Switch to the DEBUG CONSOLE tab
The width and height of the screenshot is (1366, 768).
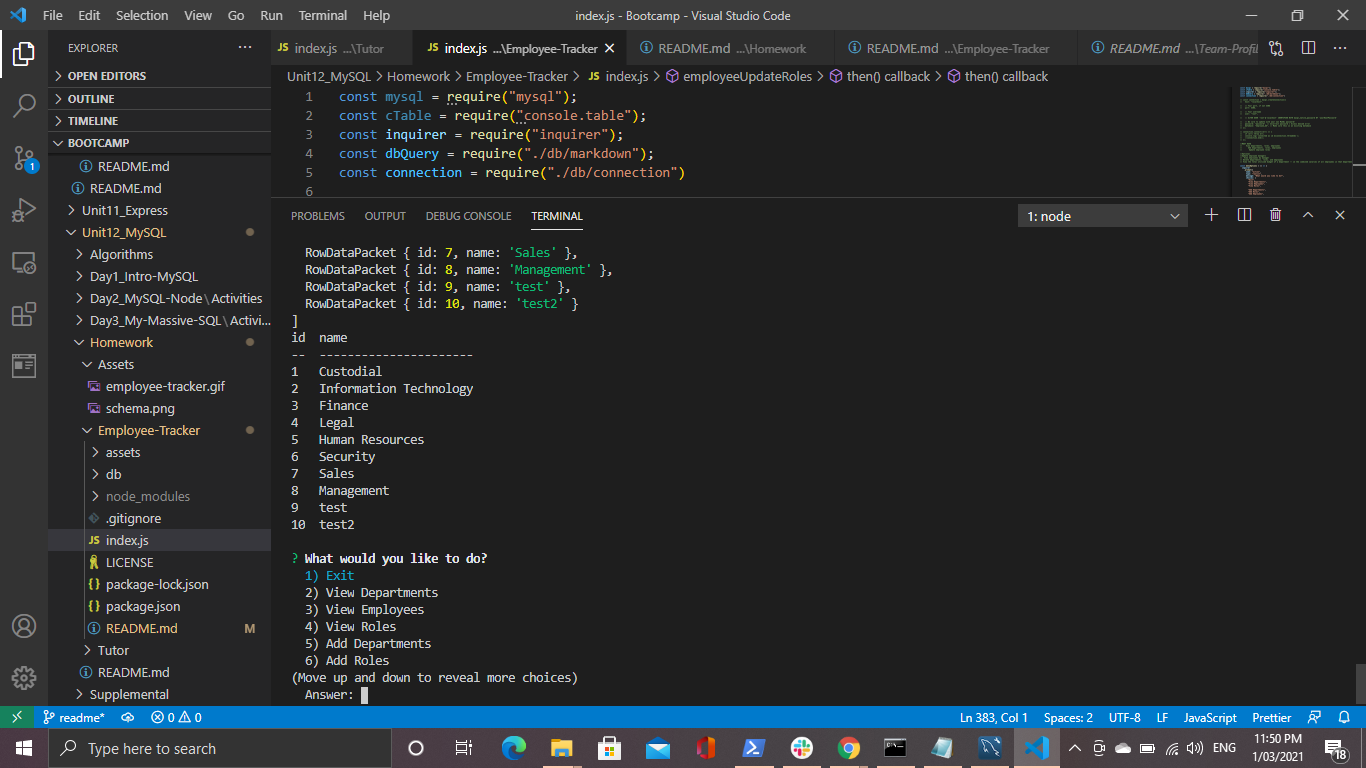468,216
